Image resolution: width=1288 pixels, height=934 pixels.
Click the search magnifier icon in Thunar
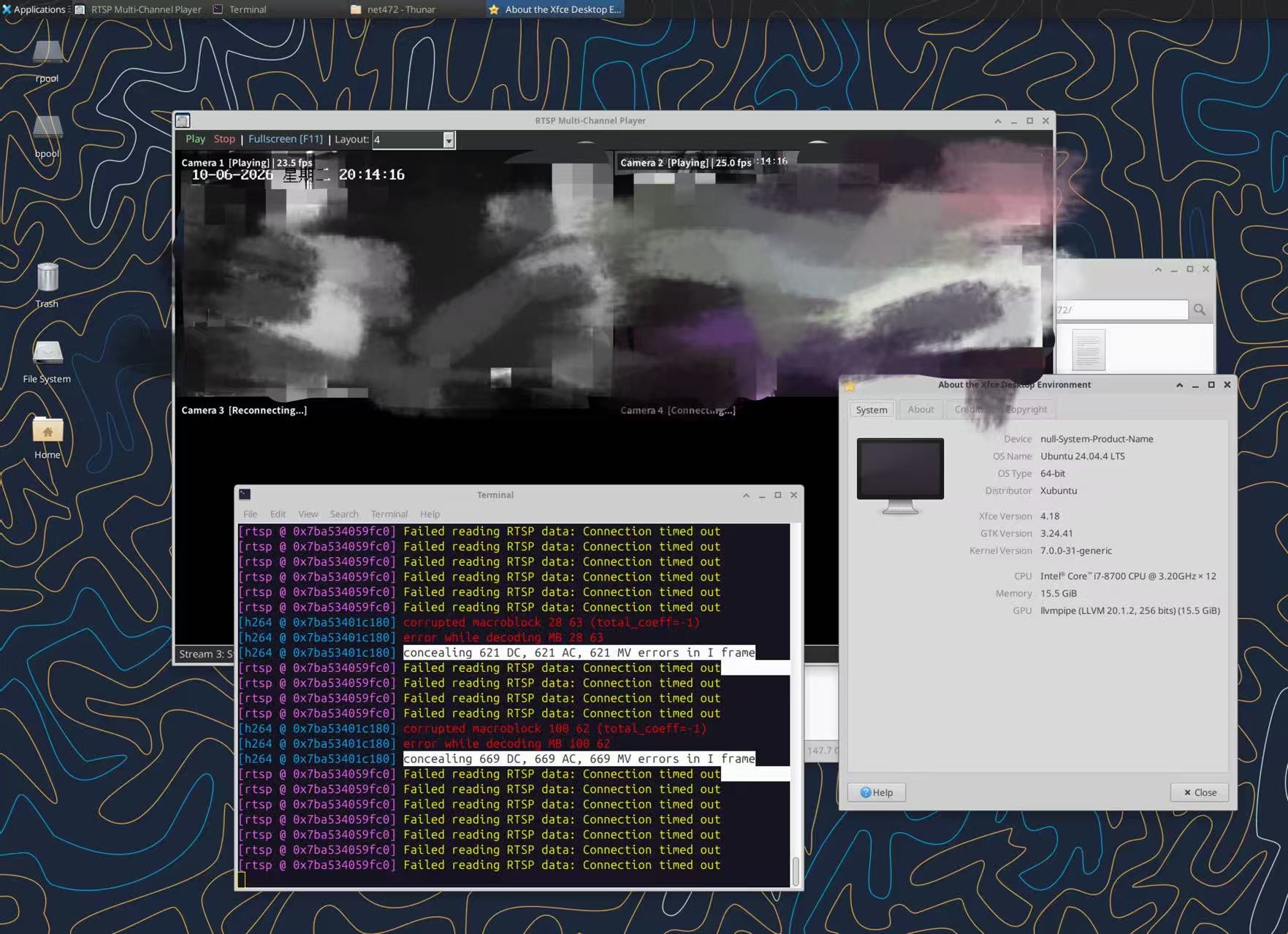1200,310
